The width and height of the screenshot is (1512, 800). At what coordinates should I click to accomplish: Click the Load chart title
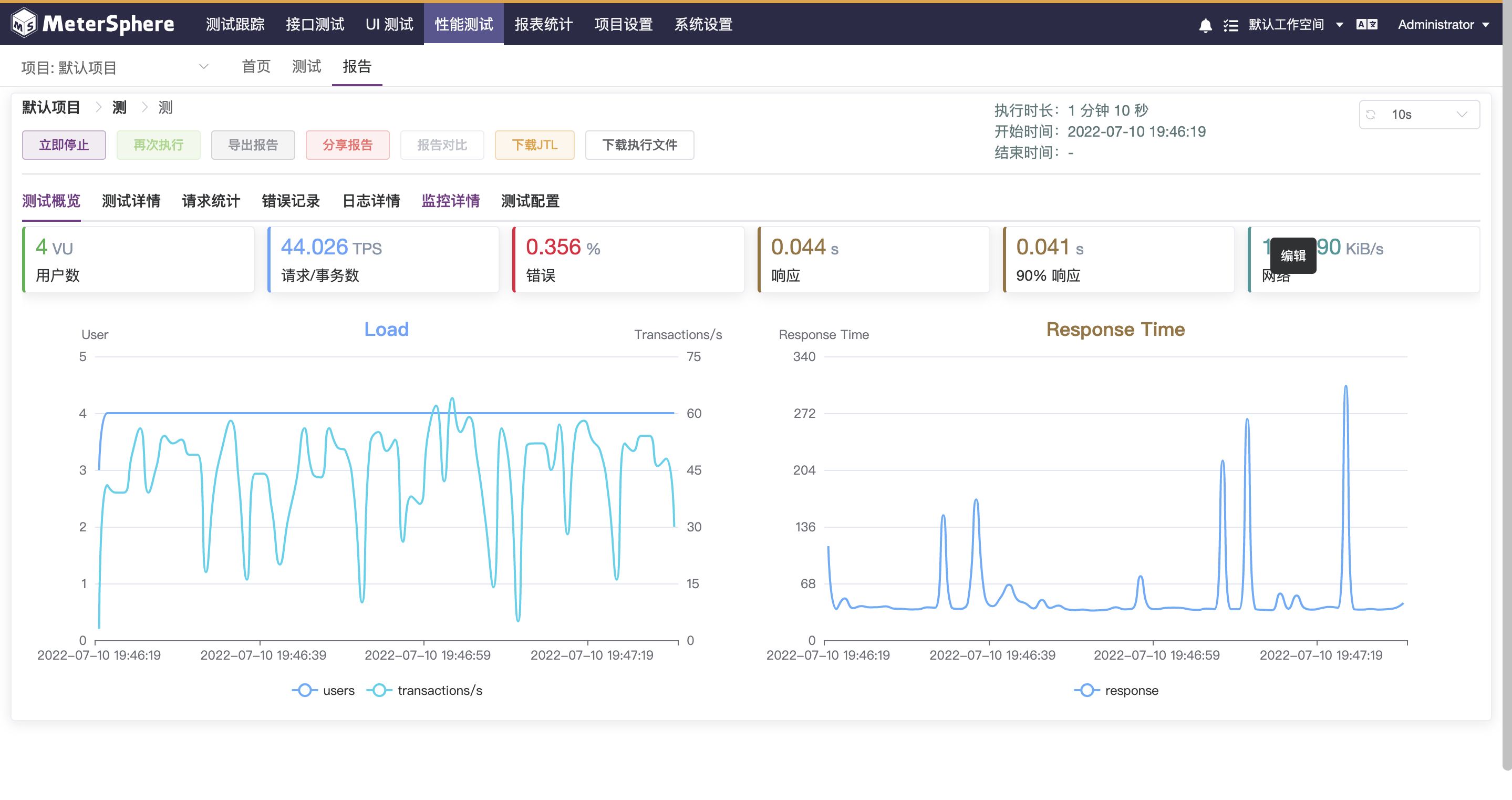[386, 330]
